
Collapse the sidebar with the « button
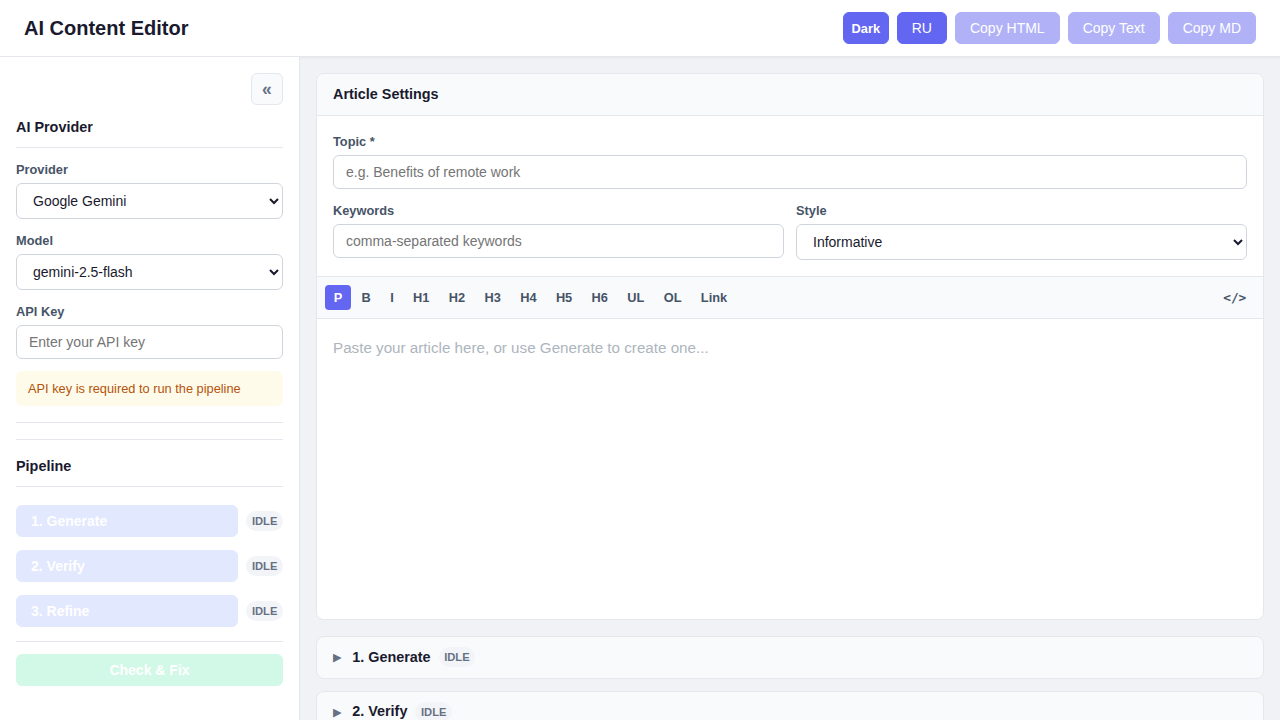(x=266, y=89)
